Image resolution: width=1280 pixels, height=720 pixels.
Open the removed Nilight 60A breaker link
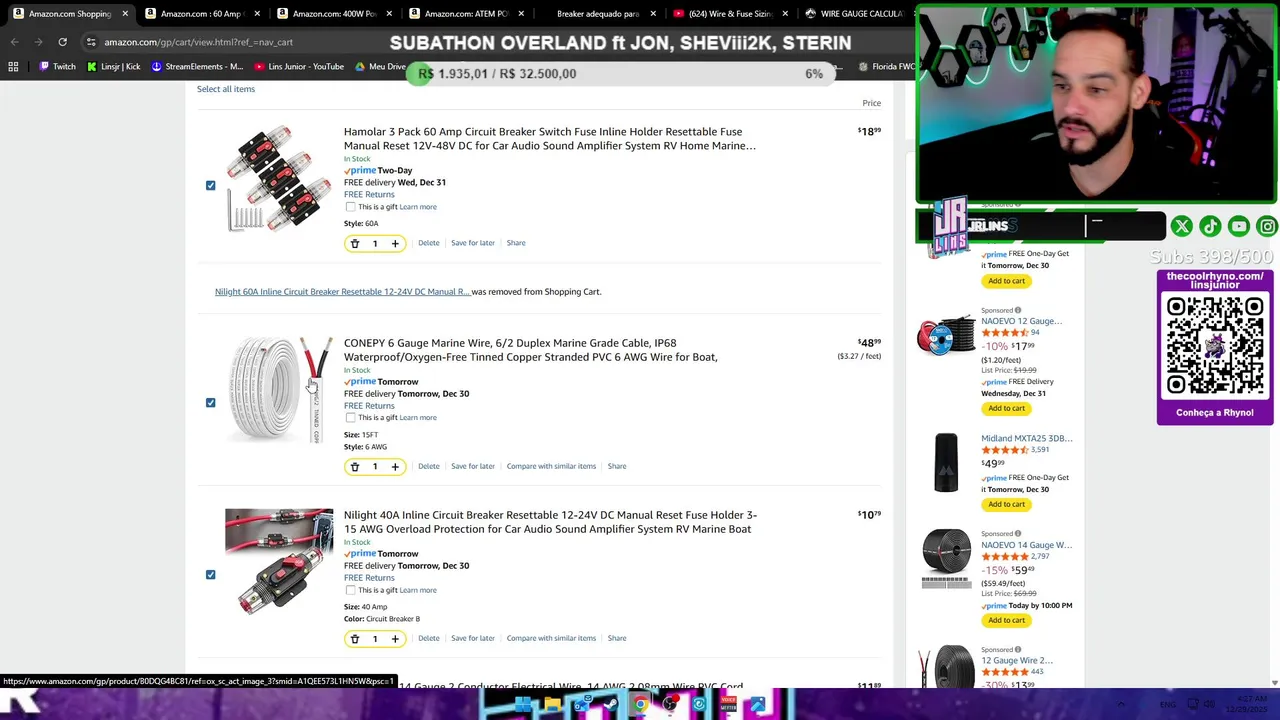(x=342, y=292)
